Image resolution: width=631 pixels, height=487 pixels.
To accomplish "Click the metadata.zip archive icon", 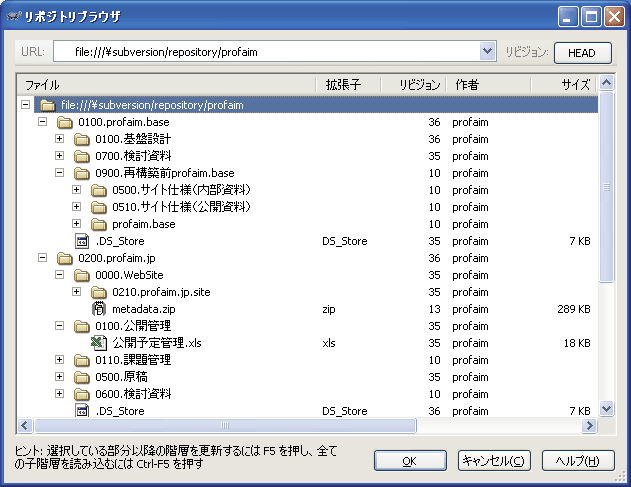I will [x=99, y=309].
